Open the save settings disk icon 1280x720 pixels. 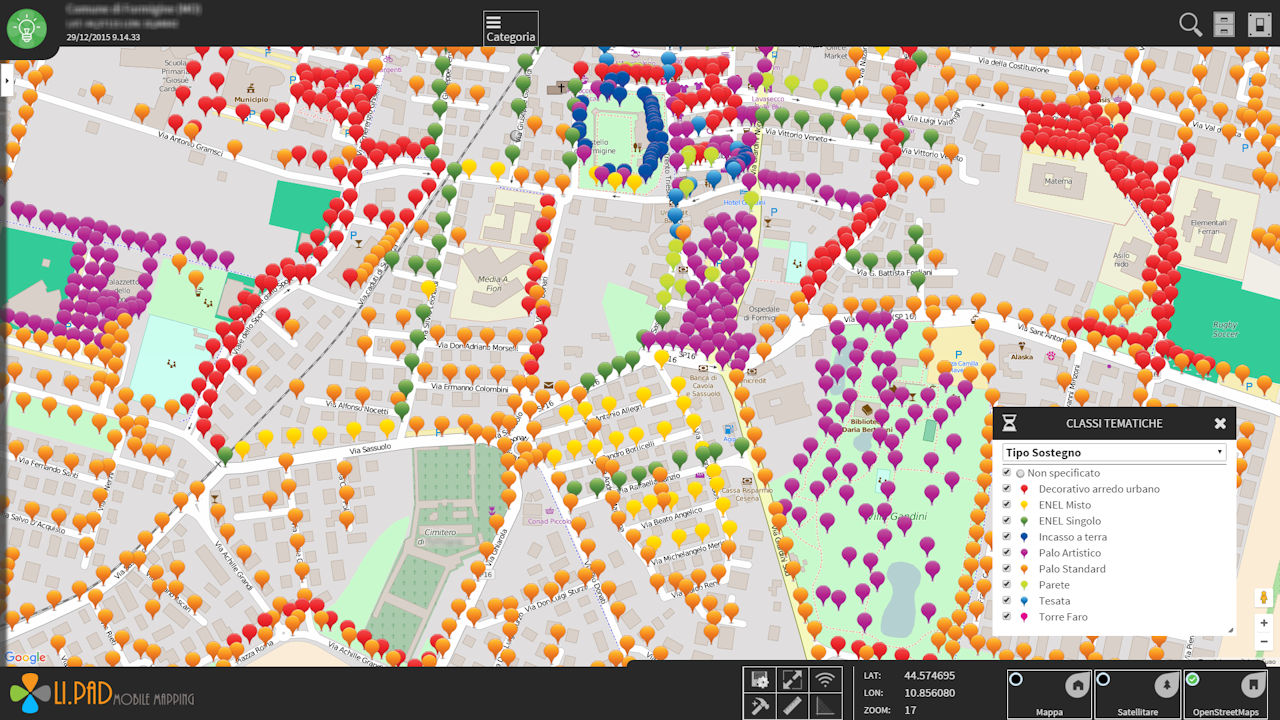[759, 680]
